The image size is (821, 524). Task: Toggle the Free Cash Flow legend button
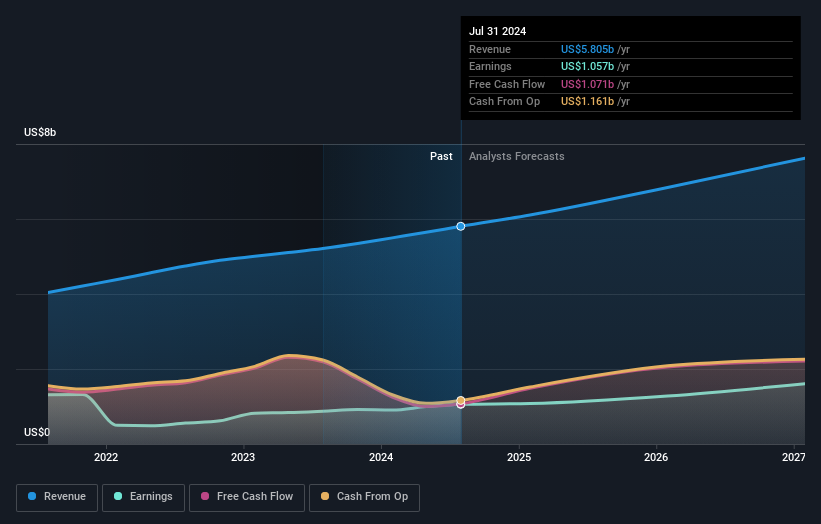(x=247, y=497)
